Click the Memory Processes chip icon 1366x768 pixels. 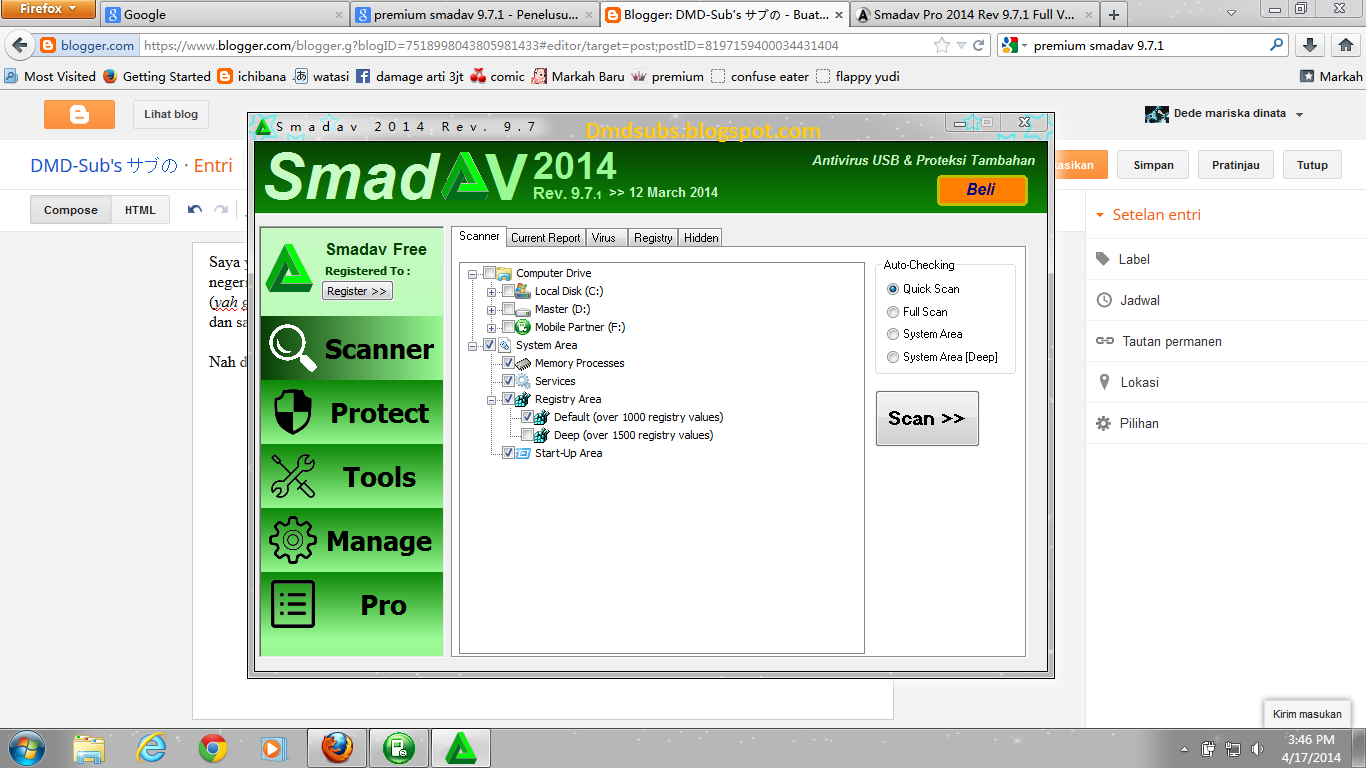tap(523, 363)
